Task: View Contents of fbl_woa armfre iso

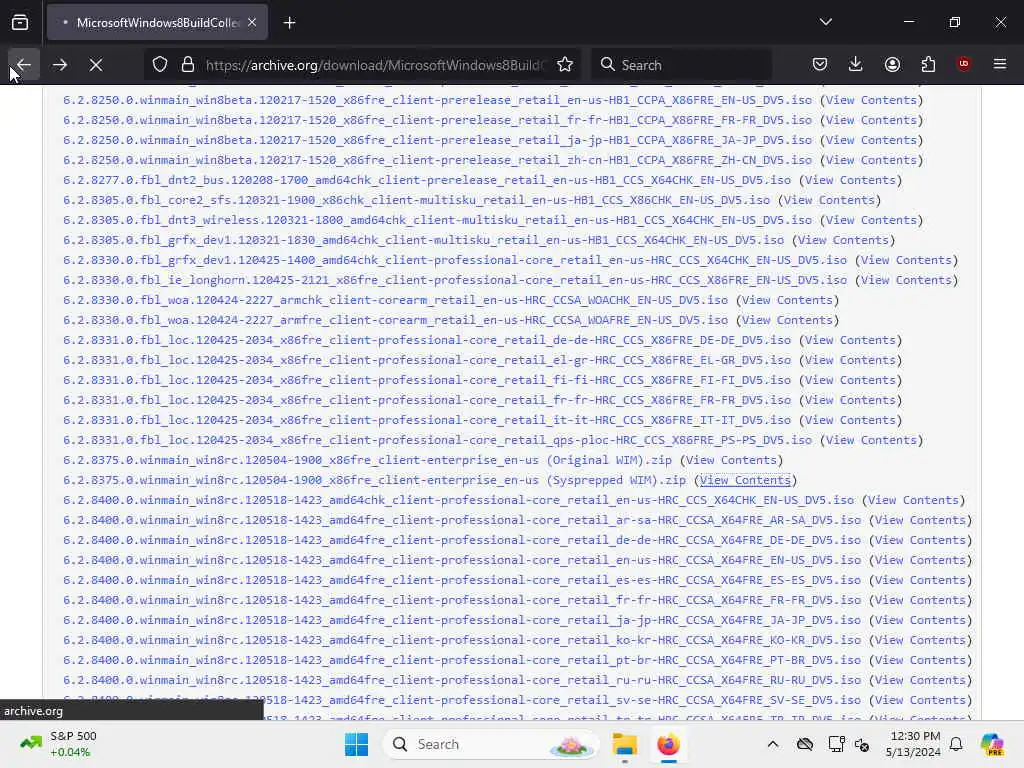Action: pyautogui.click(x=787, y=320)
